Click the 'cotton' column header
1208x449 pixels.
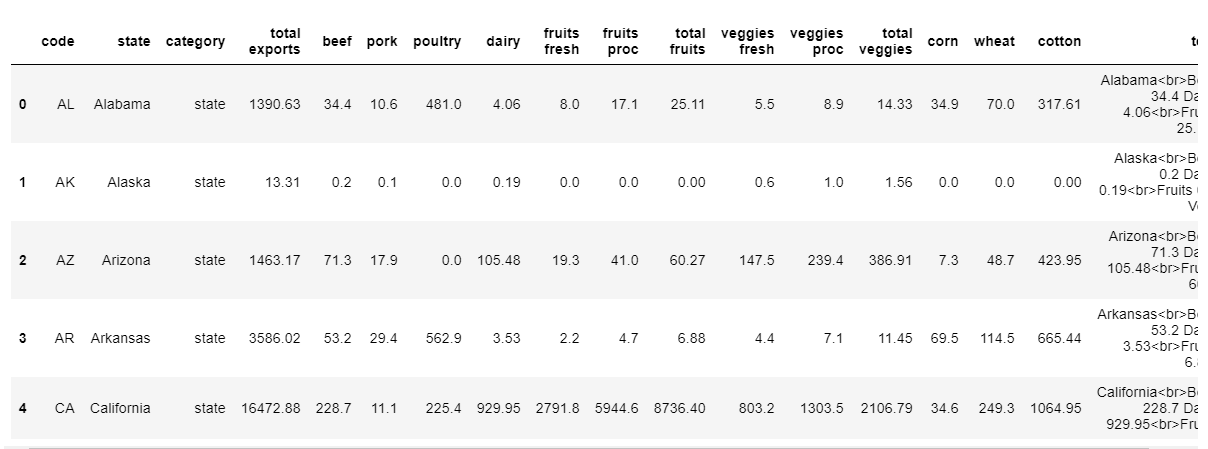click(x=1059, y=41)
